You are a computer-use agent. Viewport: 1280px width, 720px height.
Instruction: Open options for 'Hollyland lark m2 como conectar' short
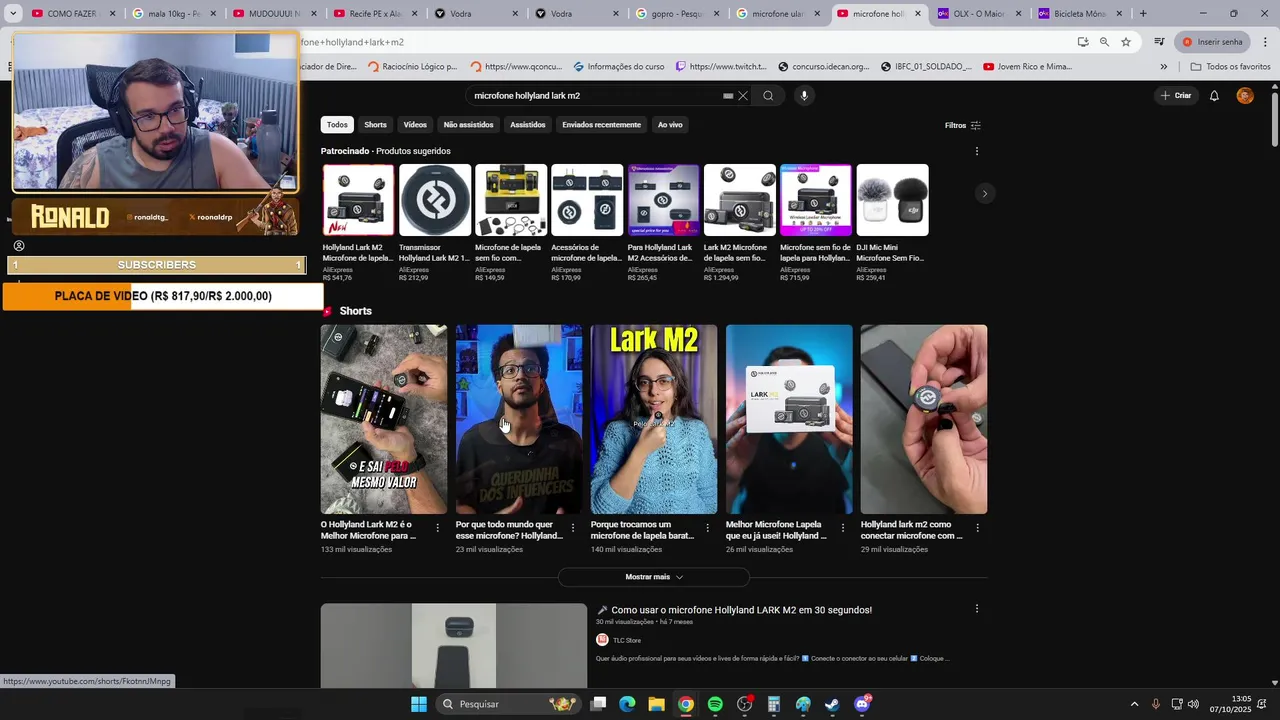click(x=977, y=528)
